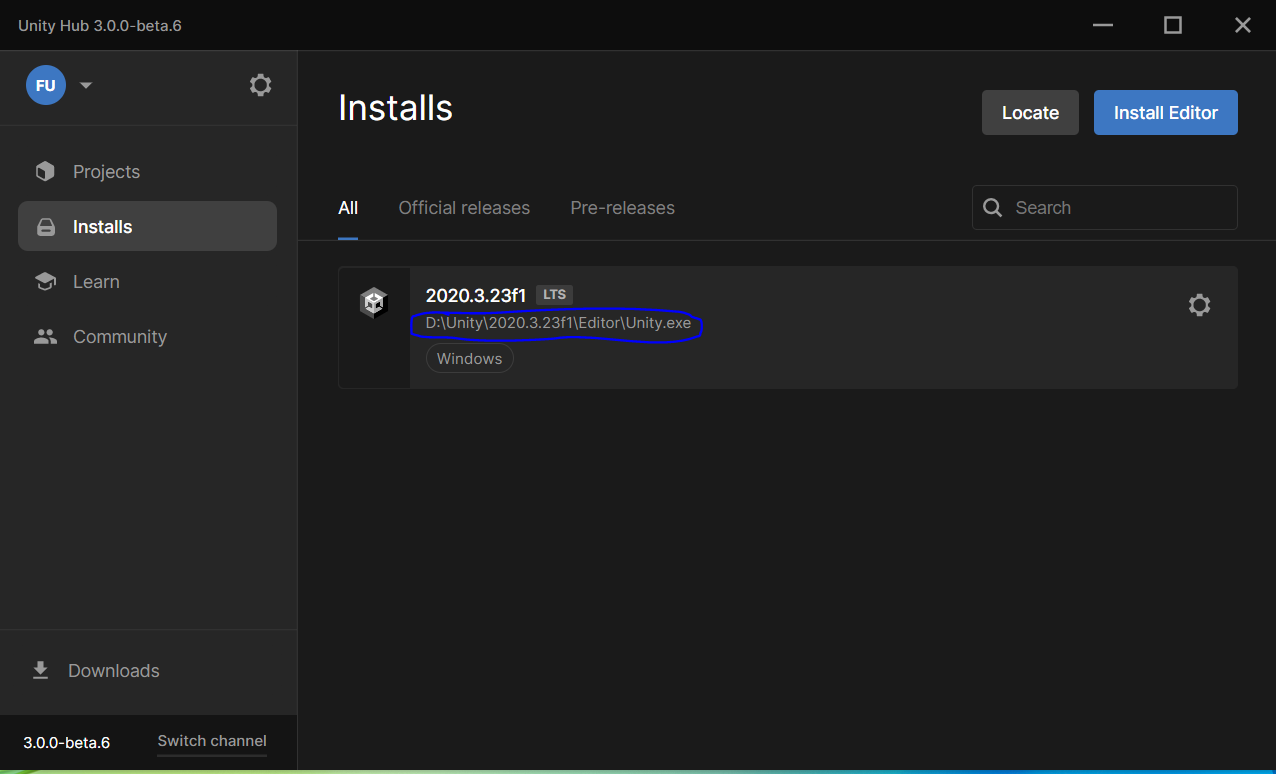The image size is (1276, 774).
Task: Expand the account dropdown arrow
Action: 86,85
